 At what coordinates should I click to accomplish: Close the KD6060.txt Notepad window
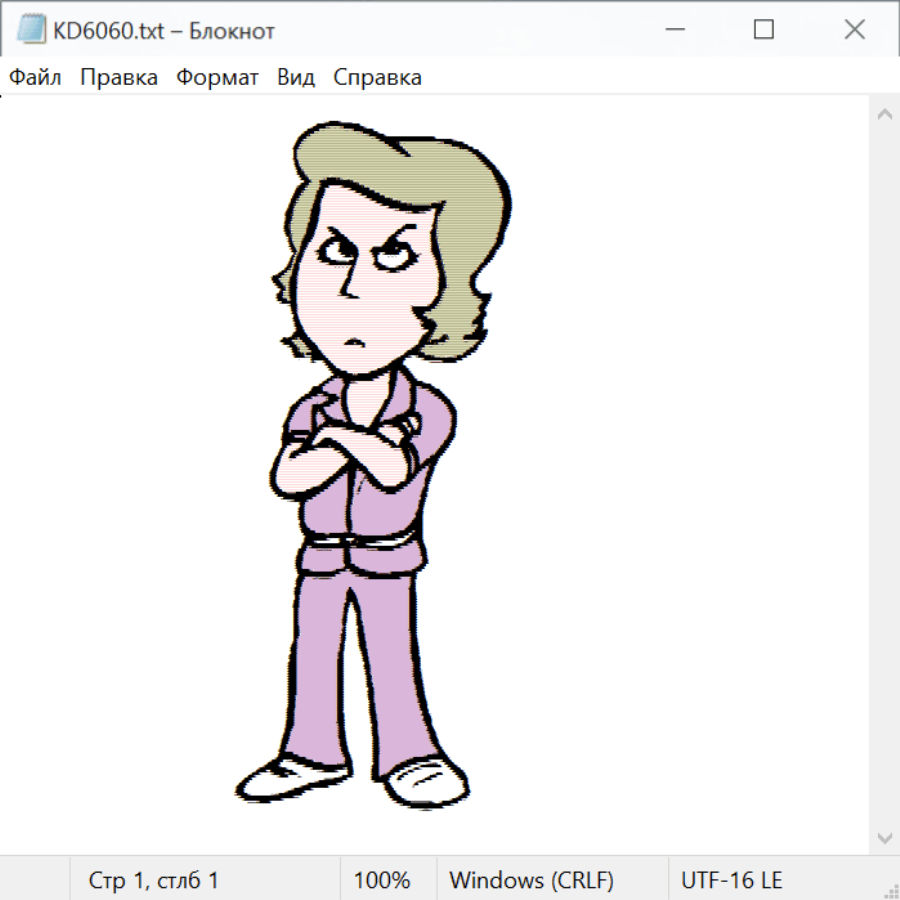click(854, 30)
